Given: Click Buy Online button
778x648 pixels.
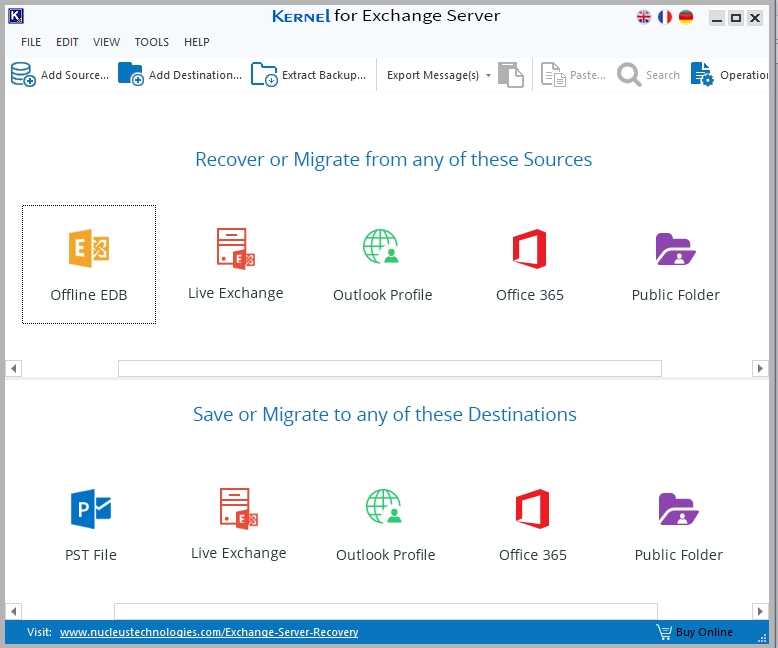Looking at the screenshot, I should [695, 632].
